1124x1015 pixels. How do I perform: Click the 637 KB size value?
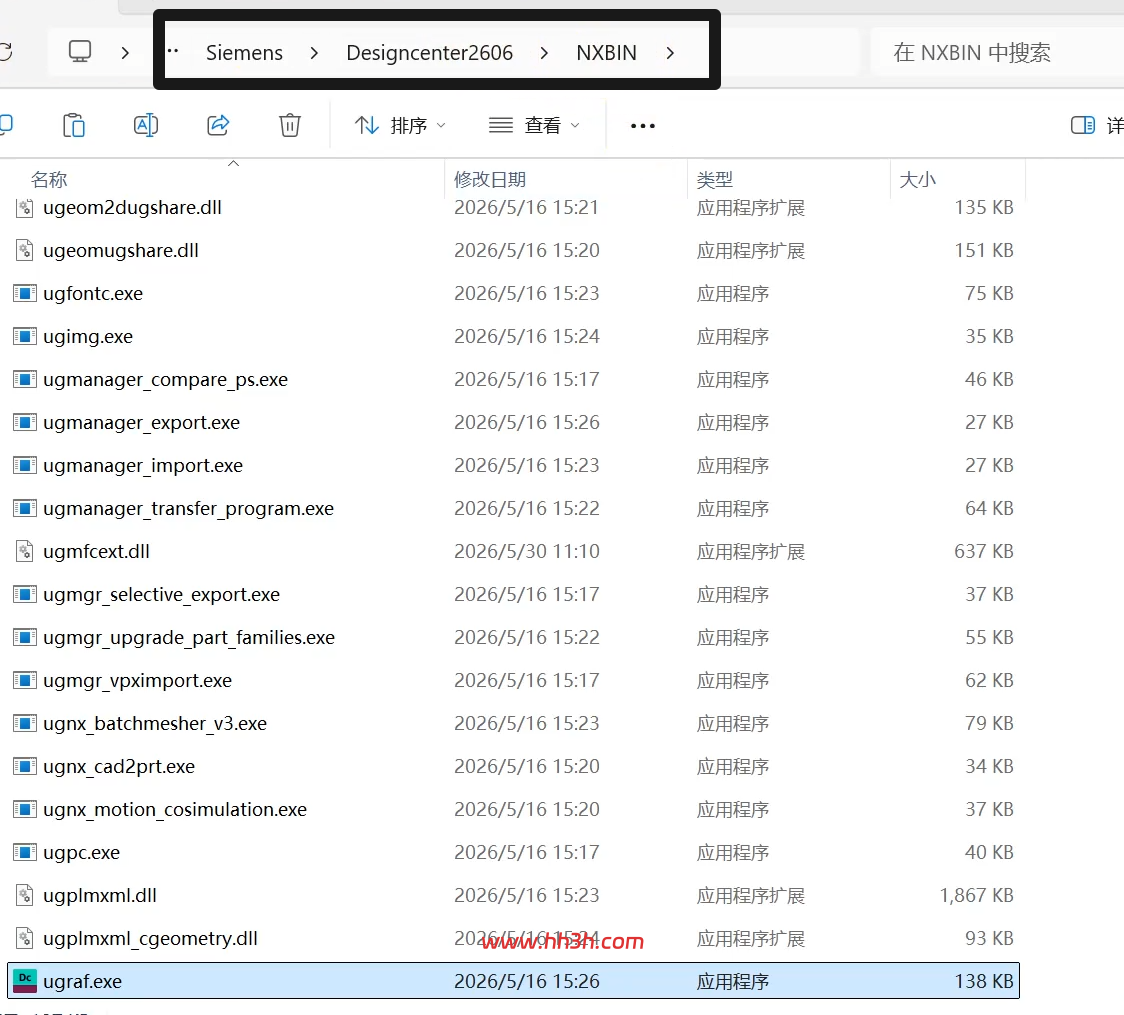984,551
